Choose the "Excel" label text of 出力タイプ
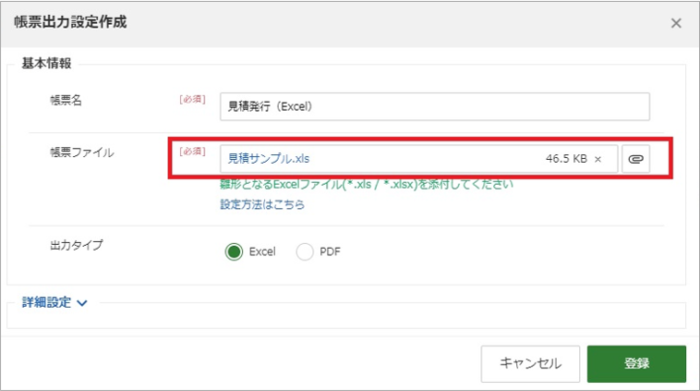This screenshot has height=391, width=700. pos(262,252)
